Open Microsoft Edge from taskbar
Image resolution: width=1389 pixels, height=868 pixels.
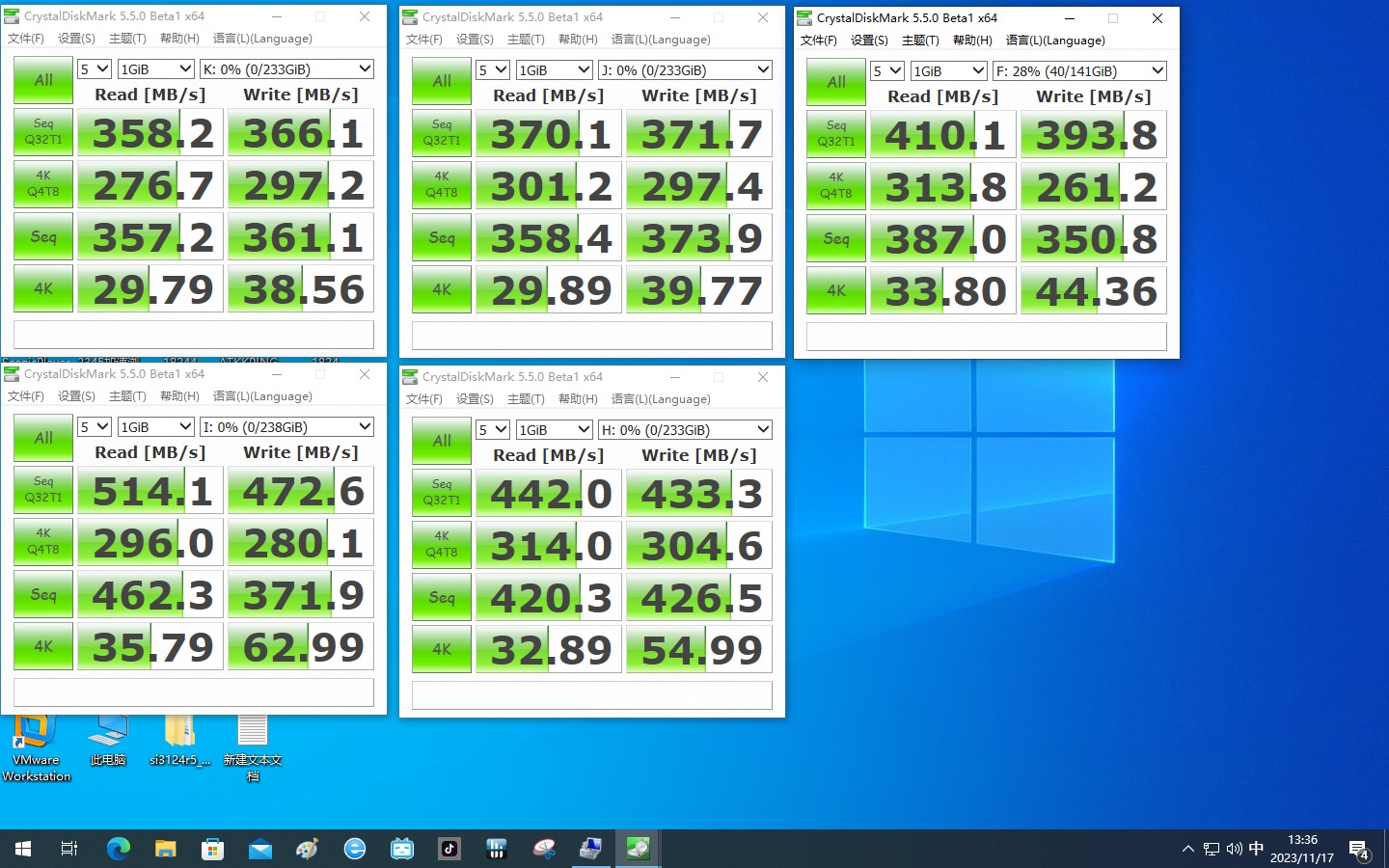pos(119,849)
